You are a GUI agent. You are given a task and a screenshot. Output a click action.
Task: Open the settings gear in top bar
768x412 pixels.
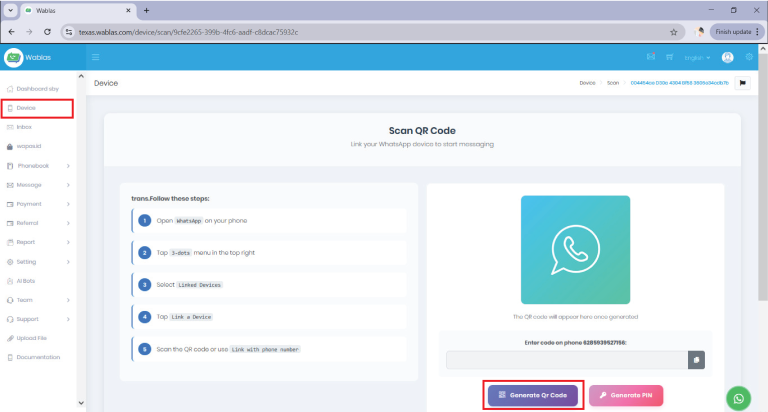(749, 58)
